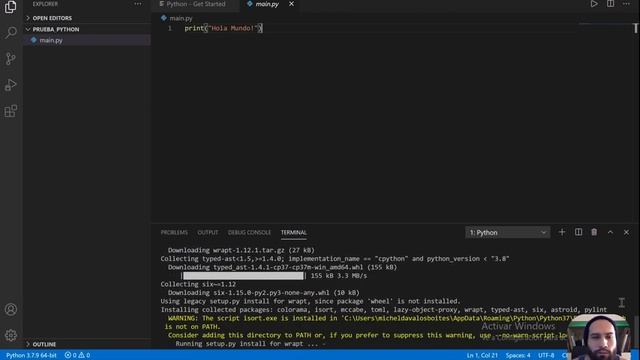Open the Manage gear settings icon
640x360 pixels.
tap(11, 335)
